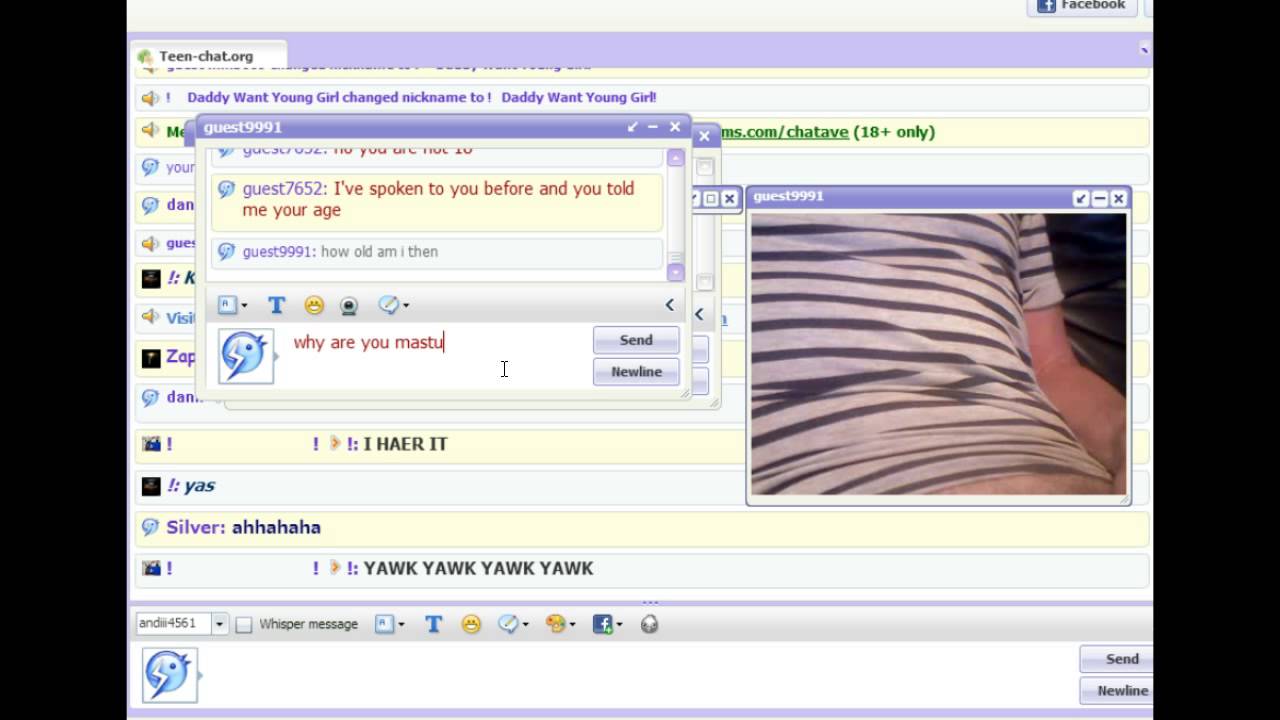1280x720 pixels.
Task: Open the clear-chat options dropdown in private chat
Action: 393,306
